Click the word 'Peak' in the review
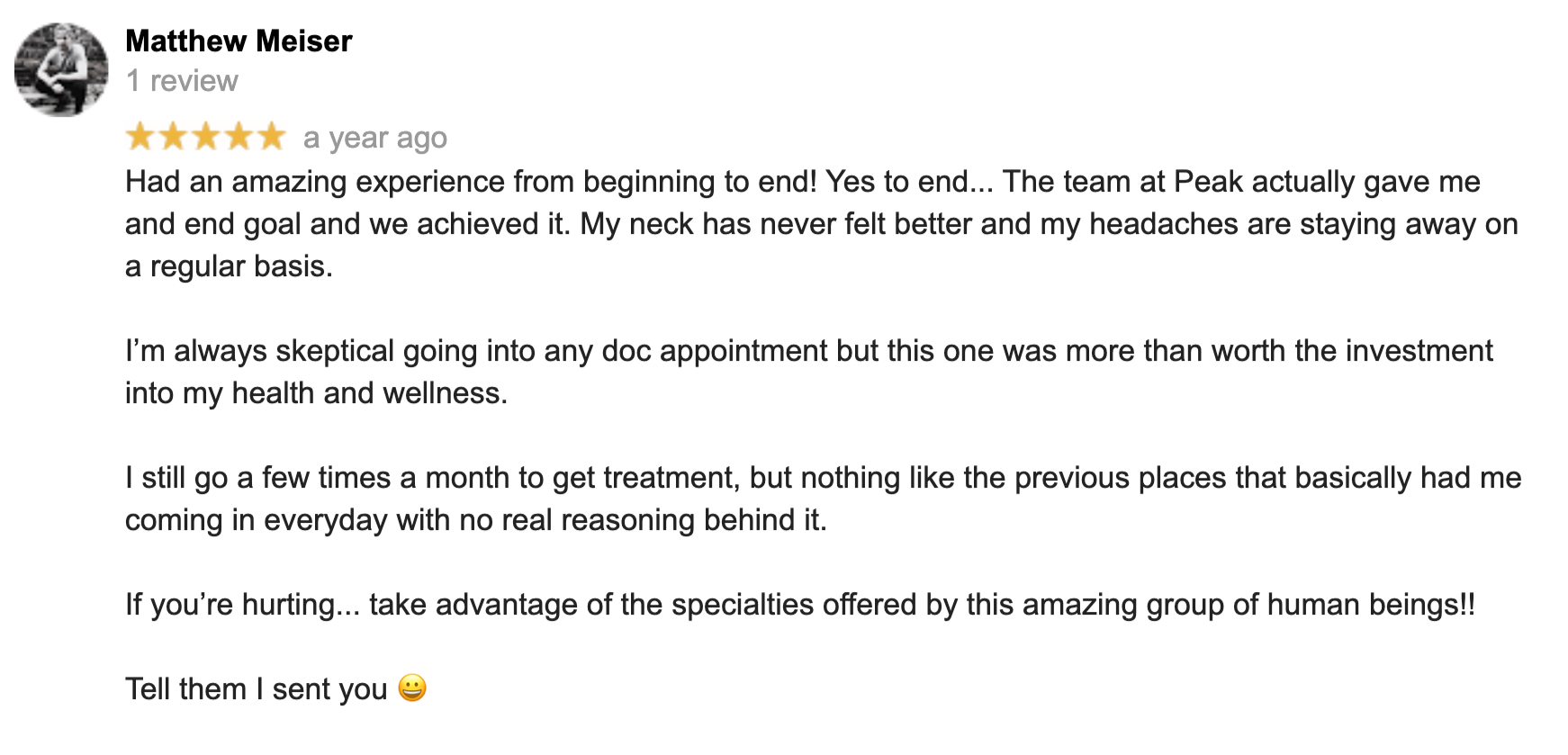This screenshot has height=755, width=1568. 1209,182
